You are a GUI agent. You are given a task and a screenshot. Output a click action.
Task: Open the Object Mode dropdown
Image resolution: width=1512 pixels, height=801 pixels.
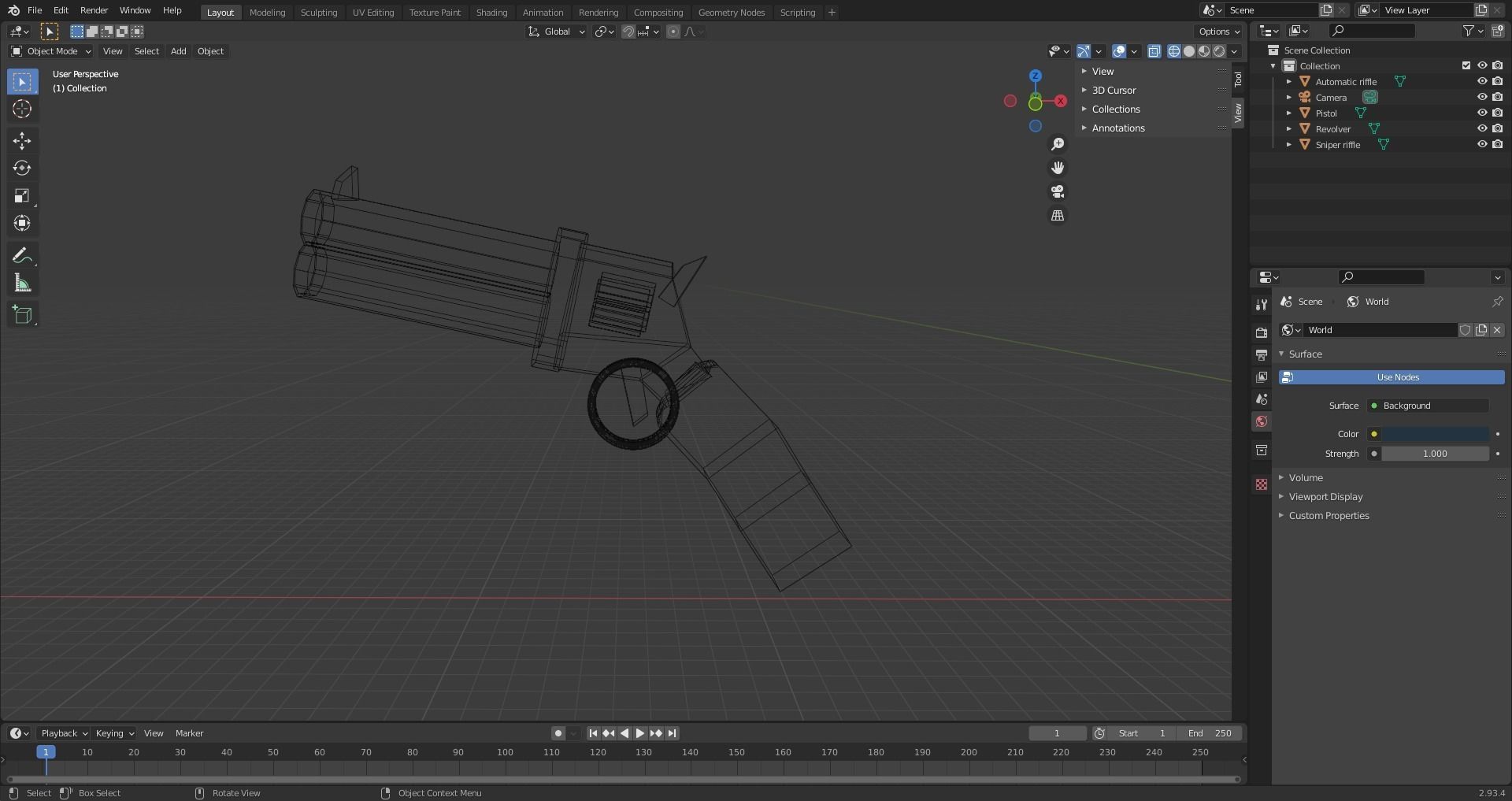point(51,51)
